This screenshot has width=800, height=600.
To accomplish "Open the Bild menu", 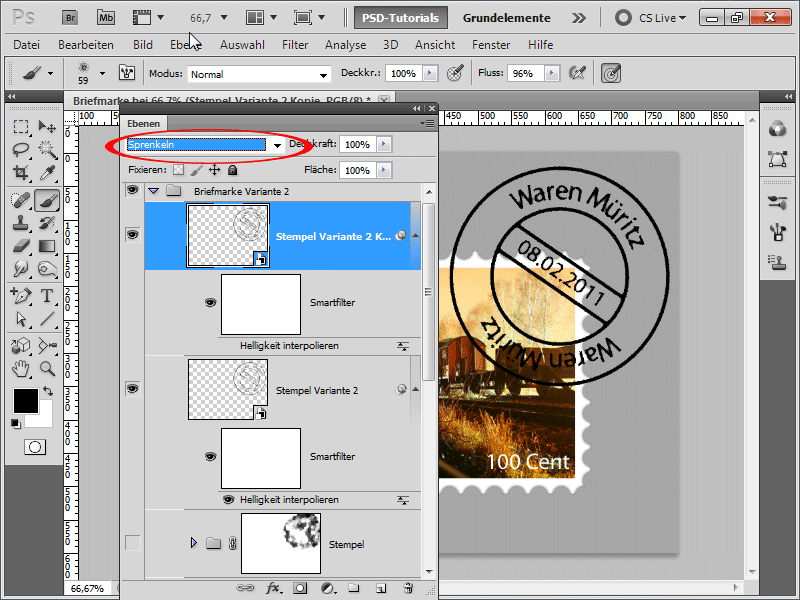I will [x=143, y=45].
